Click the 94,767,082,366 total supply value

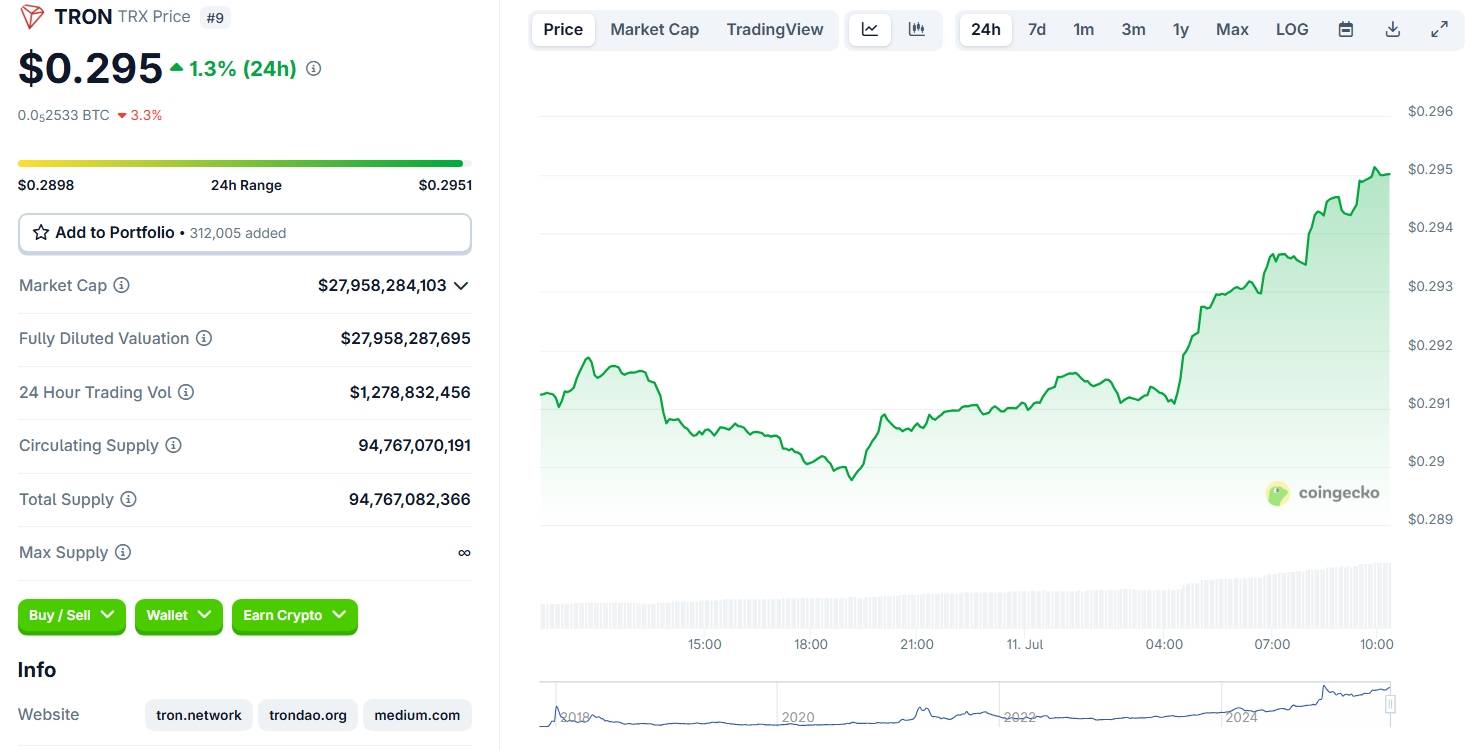pyautogui.click(x=410, y=499)
